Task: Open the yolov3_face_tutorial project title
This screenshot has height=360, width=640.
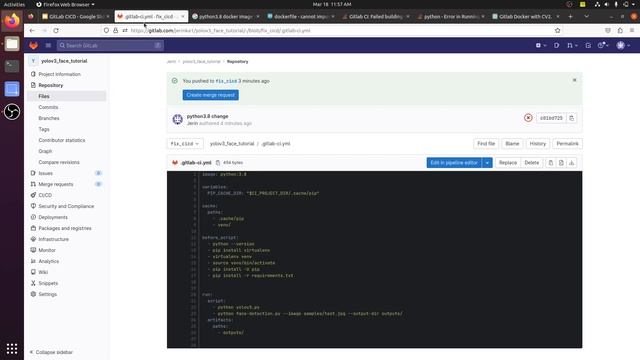Action: pyautogui.click(x=64, y=61)
